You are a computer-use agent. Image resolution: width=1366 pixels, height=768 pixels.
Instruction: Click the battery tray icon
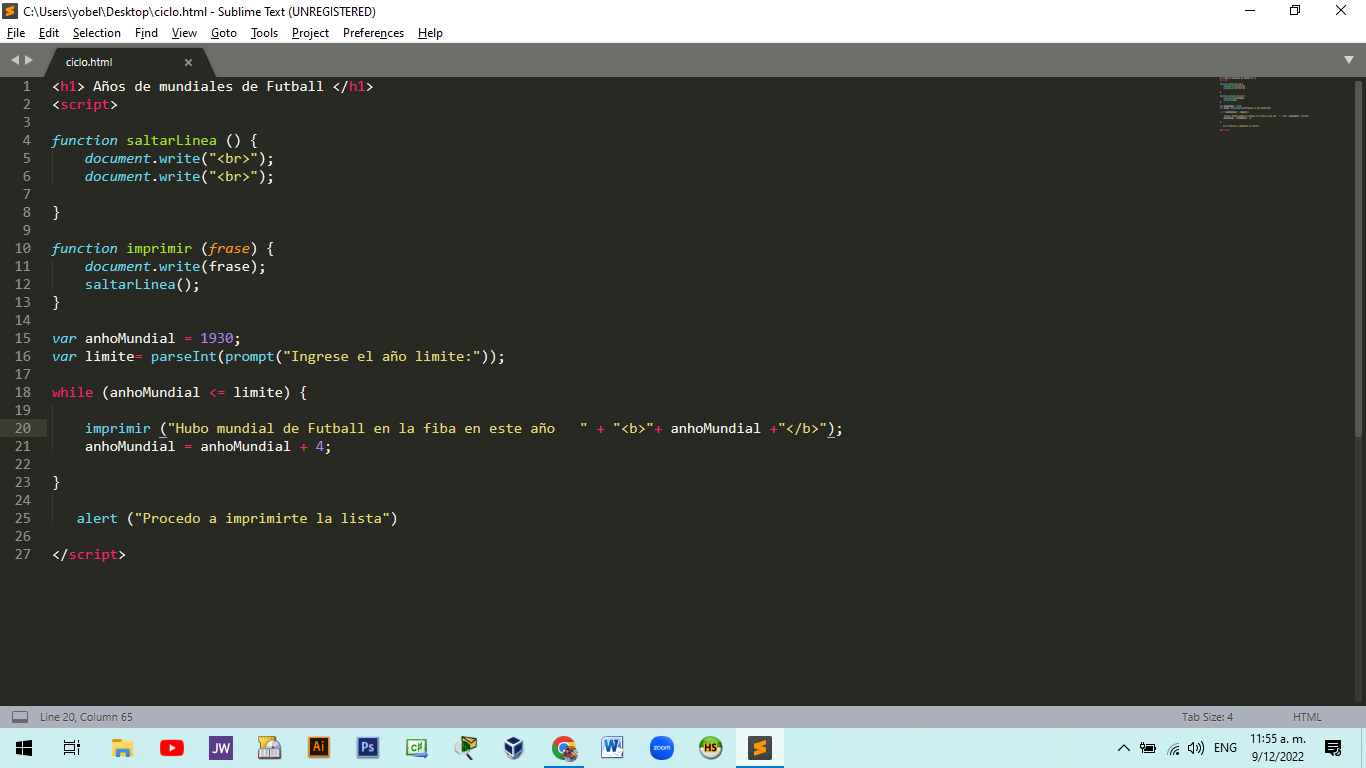(1148, 748)
